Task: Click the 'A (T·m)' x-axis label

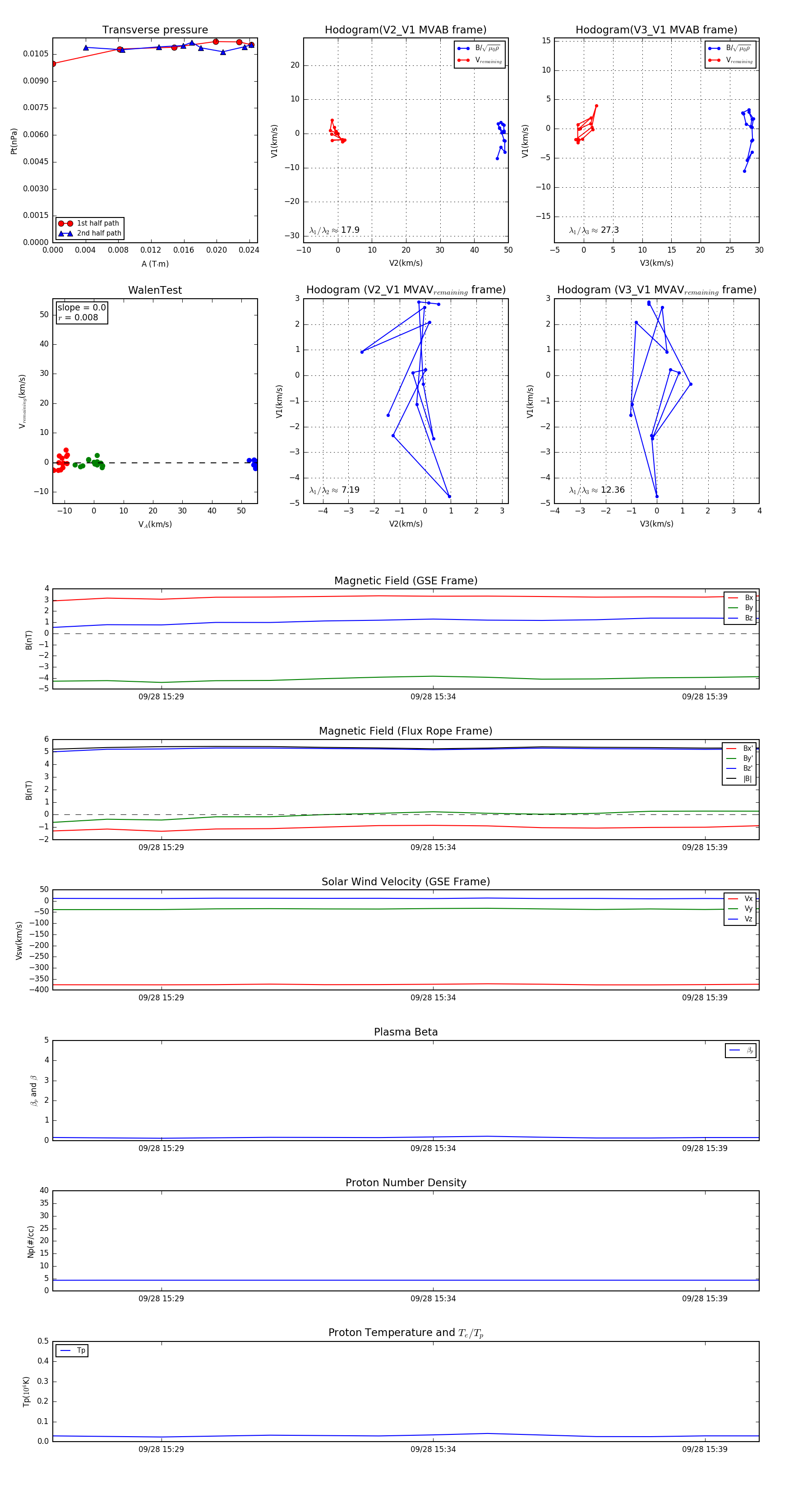Action: (x=155, y=264)
